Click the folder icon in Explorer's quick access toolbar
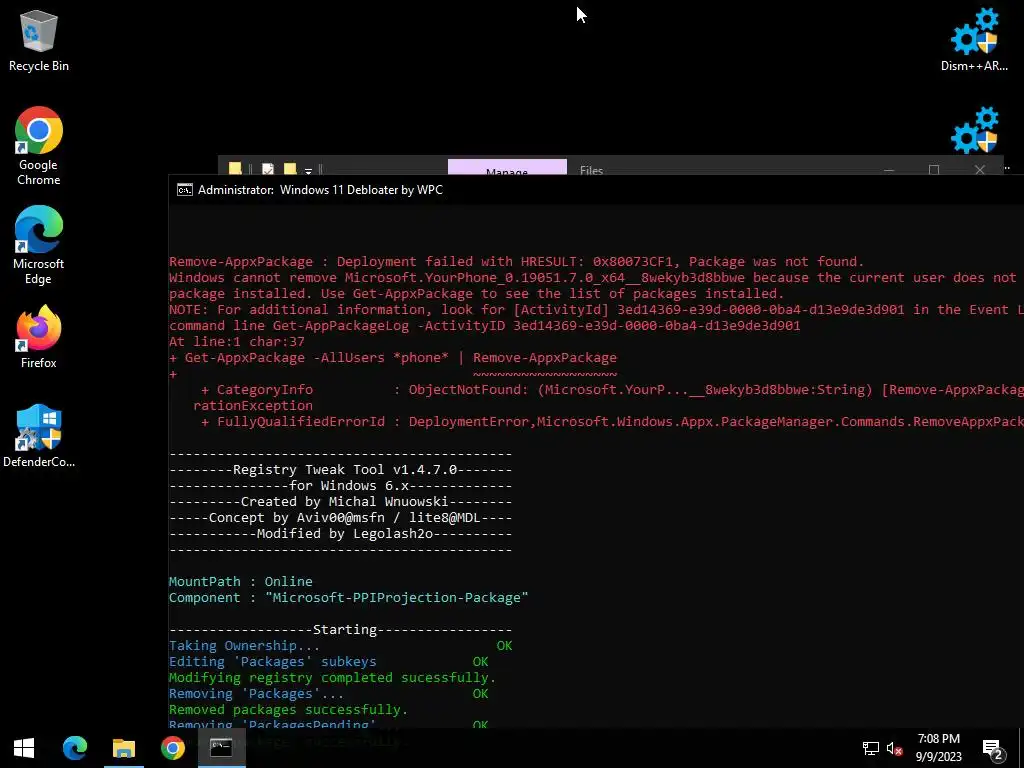 [235, 169]
